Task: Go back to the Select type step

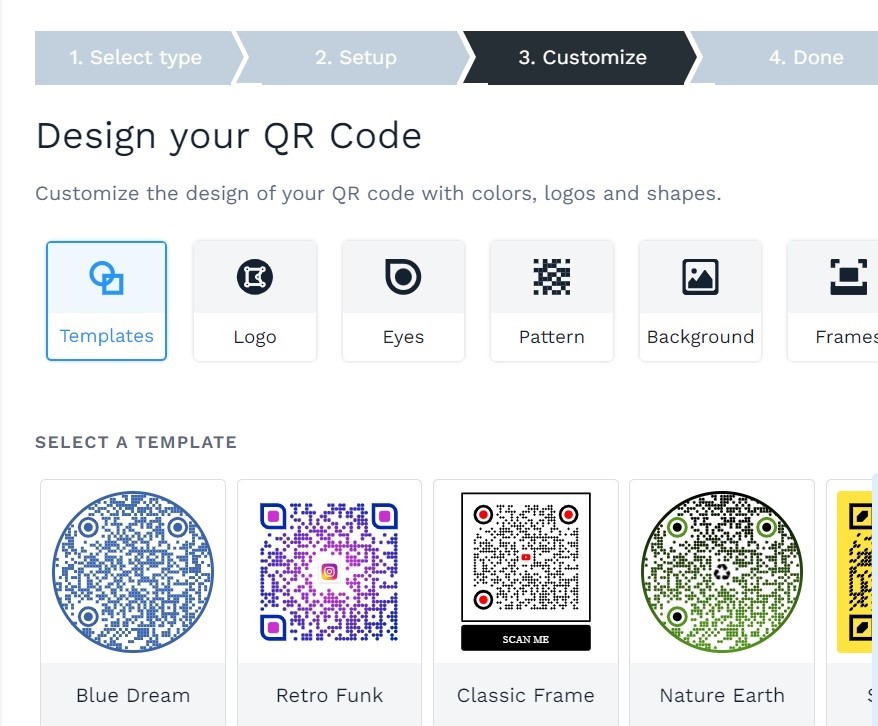Action: tap(135, 57)
